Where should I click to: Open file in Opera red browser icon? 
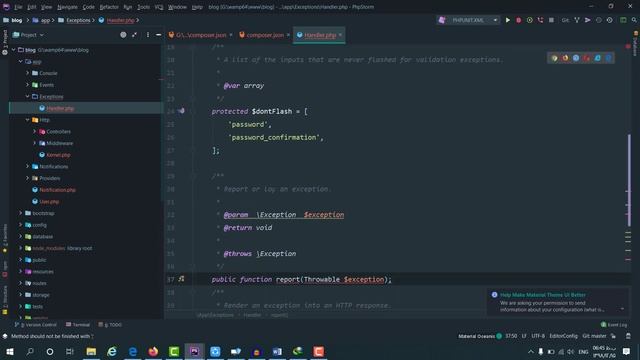587,58
